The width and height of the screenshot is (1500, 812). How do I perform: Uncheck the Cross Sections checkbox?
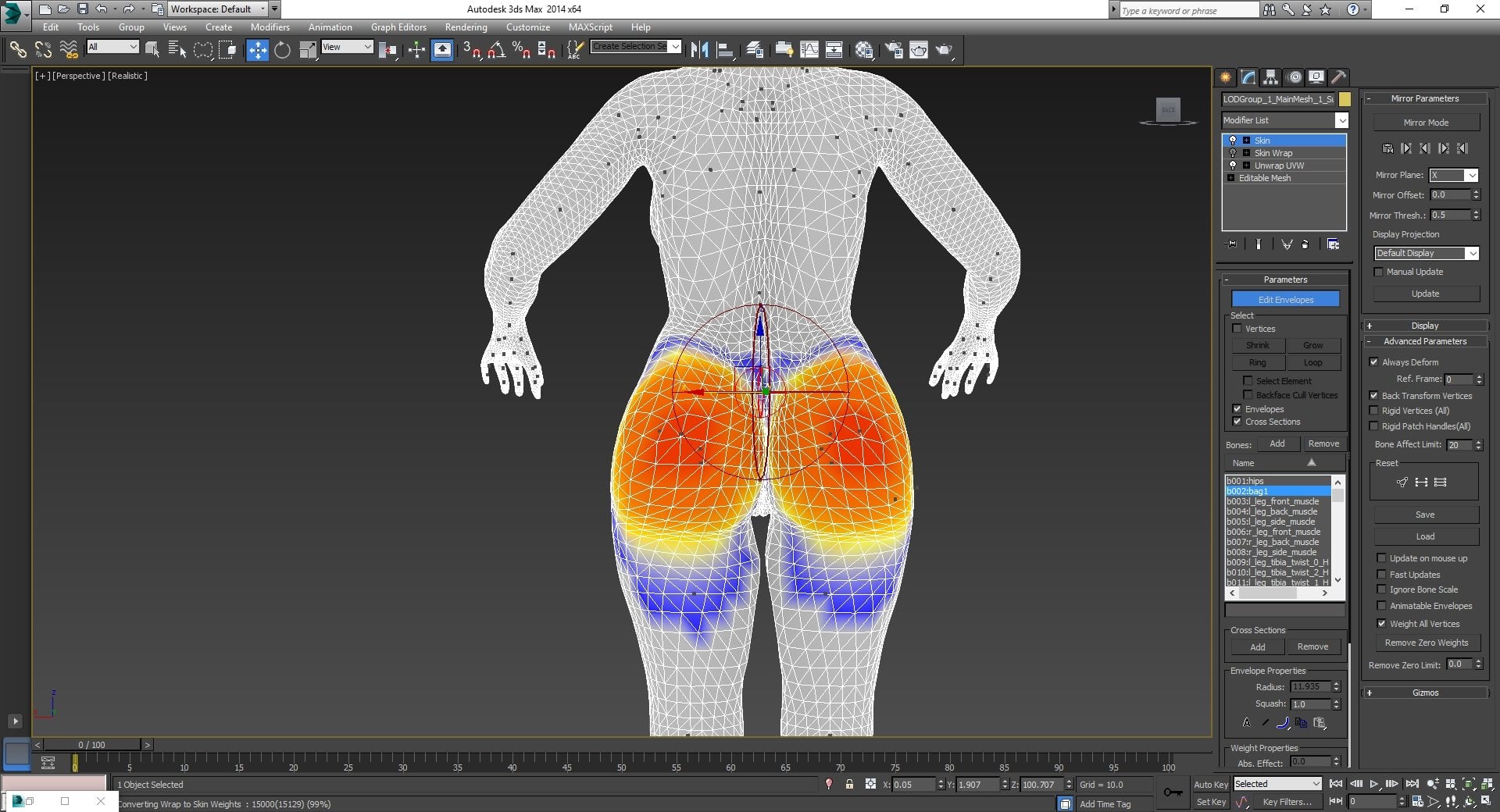point(1237,422)
